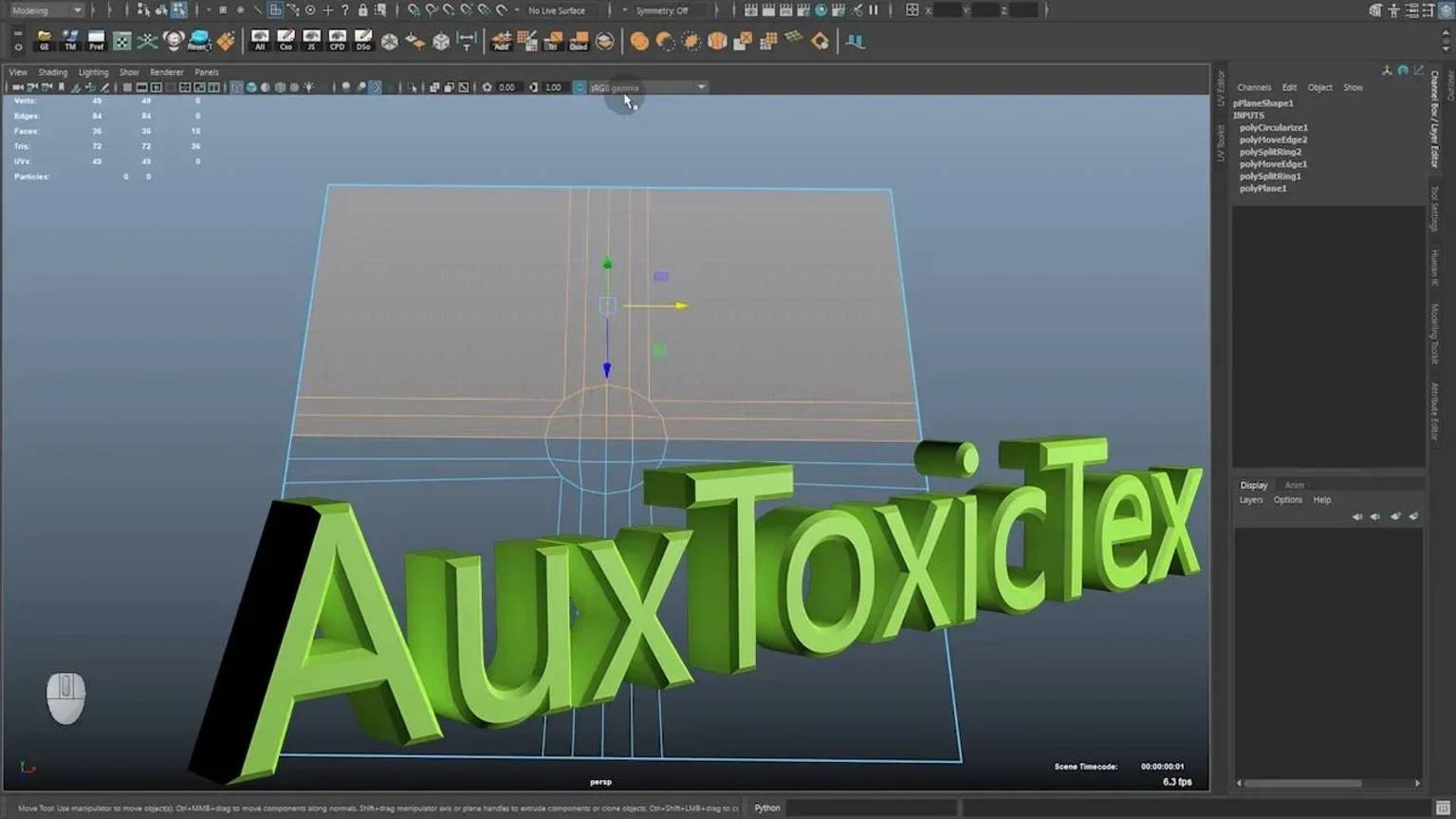Click the Reset shelf icon
1456x819 pixels.
[x=199, y=41]
